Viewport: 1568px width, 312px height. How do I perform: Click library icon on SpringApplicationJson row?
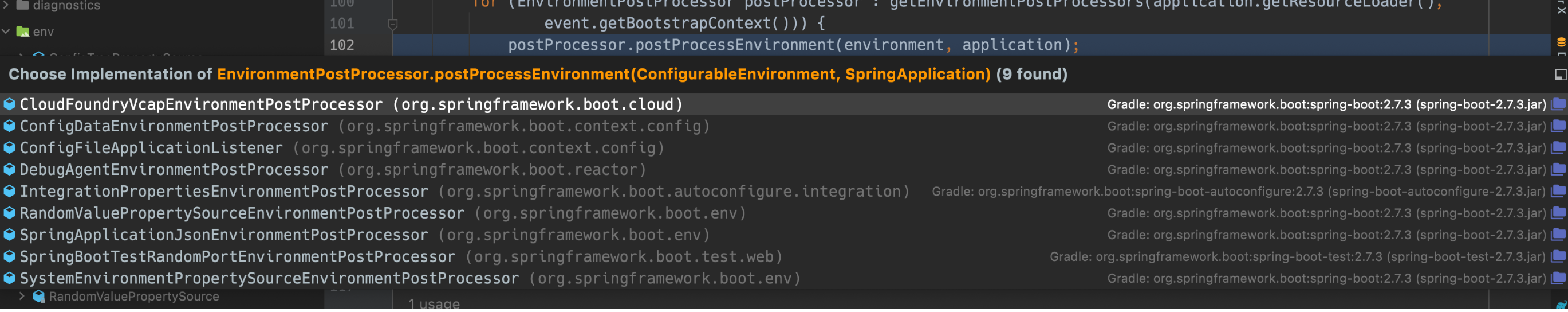[1558, 235]
